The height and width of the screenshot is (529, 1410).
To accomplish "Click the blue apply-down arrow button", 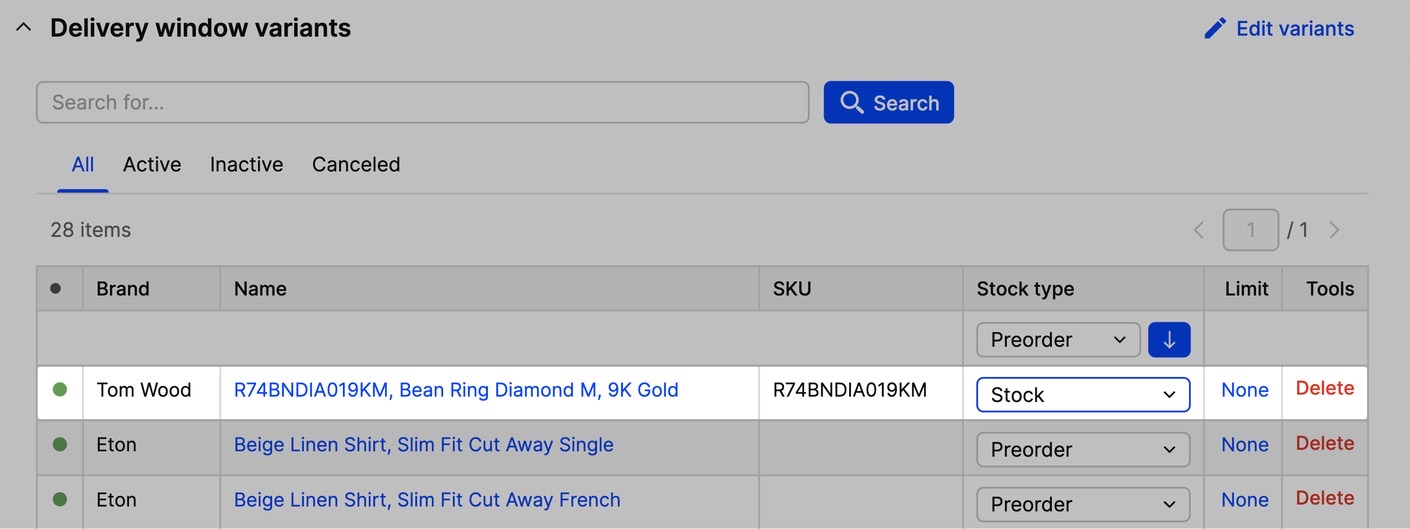I will tap(1169, 340).
